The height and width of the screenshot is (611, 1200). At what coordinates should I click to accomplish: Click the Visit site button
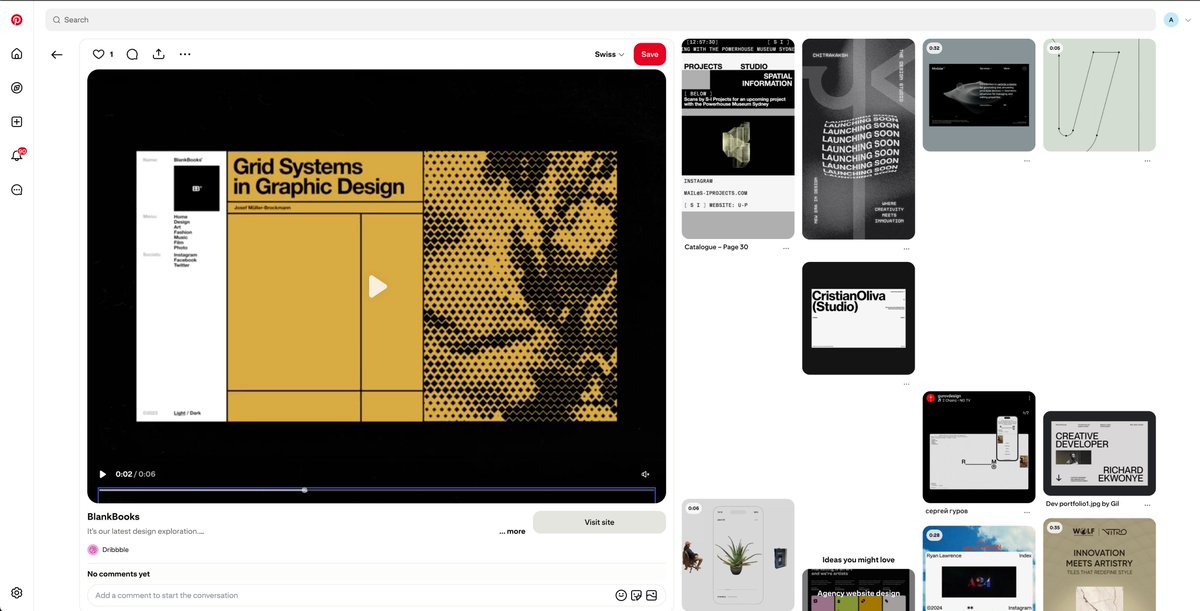[x=599, y=522]
